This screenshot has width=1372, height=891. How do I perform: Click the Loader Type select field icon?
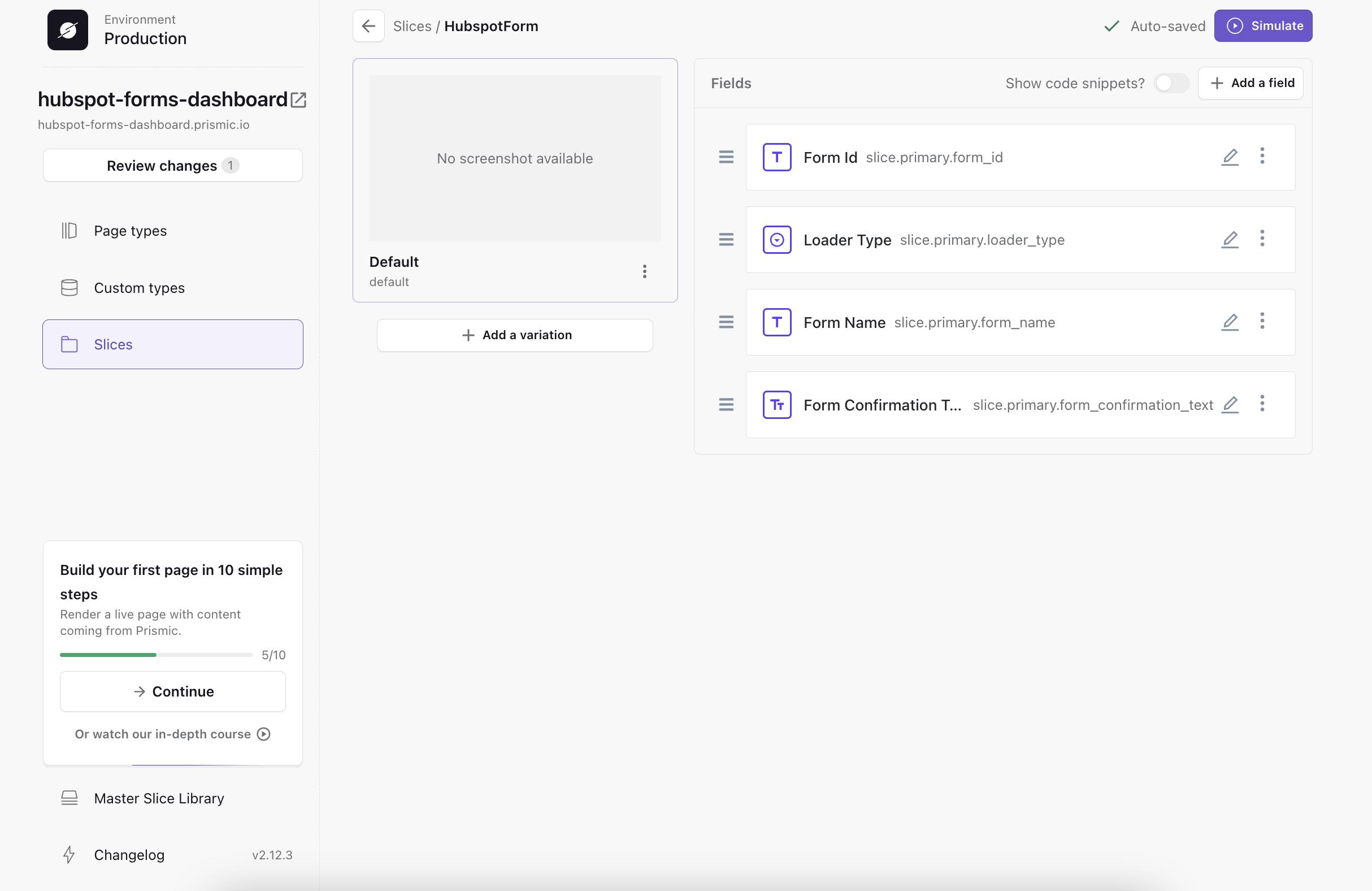click(776, 239)
